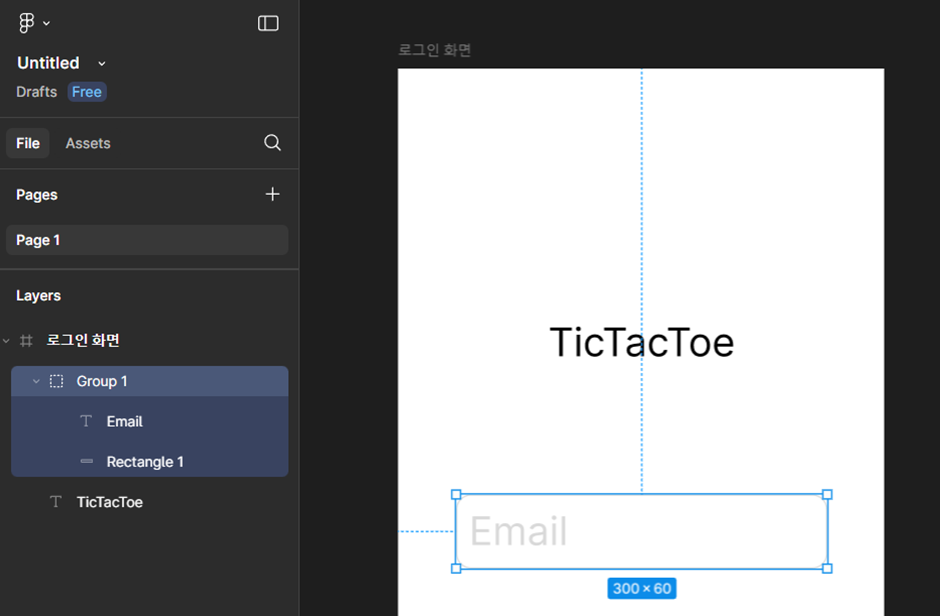940x616 pixels.
Task: Select the TicTacToe heading on canvas
Action: 641,342
